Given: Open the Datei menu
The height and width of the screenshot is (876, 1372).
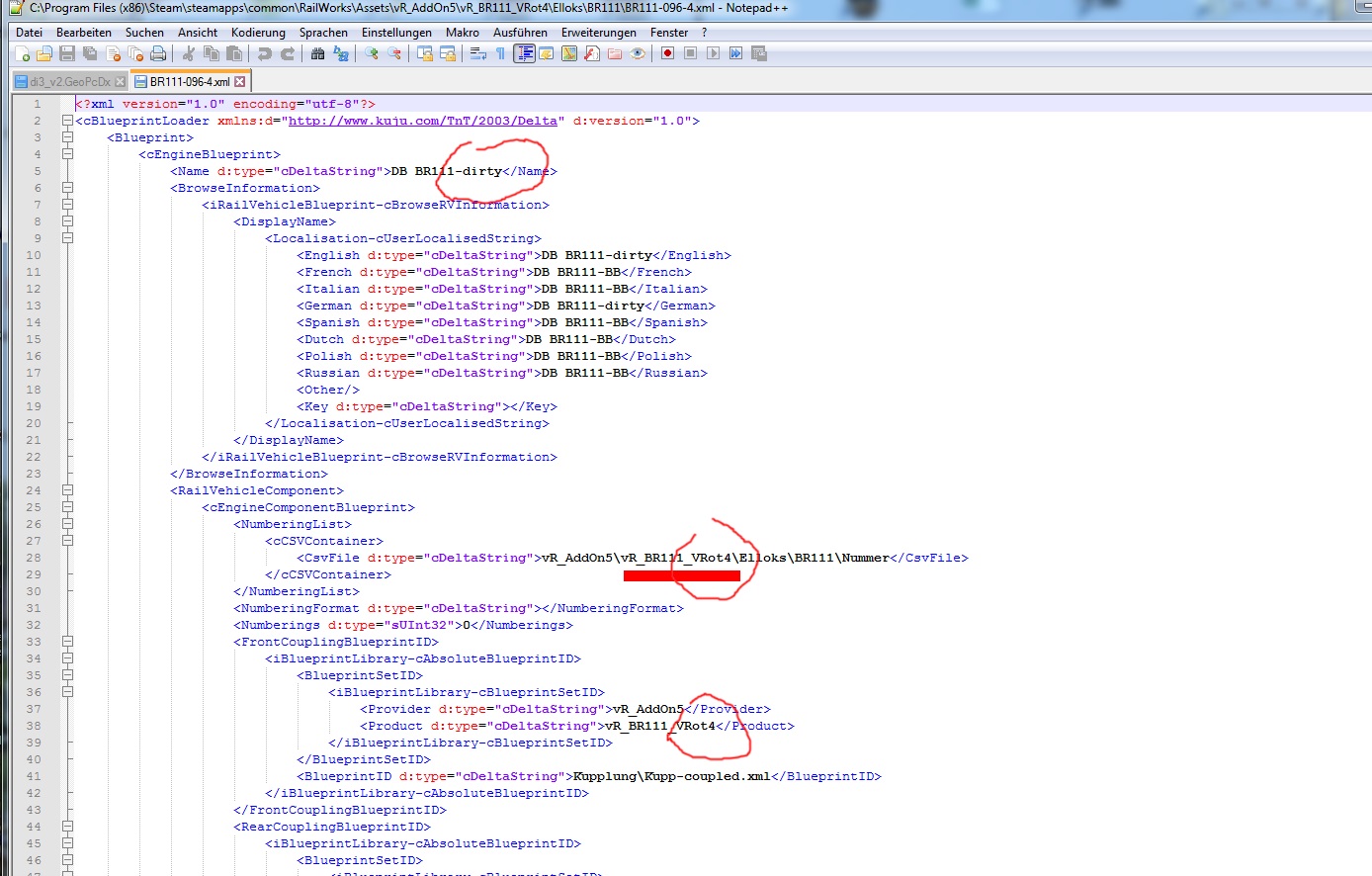Looking at the screenshot, I should pyautogui.click(x=29, y=33).
